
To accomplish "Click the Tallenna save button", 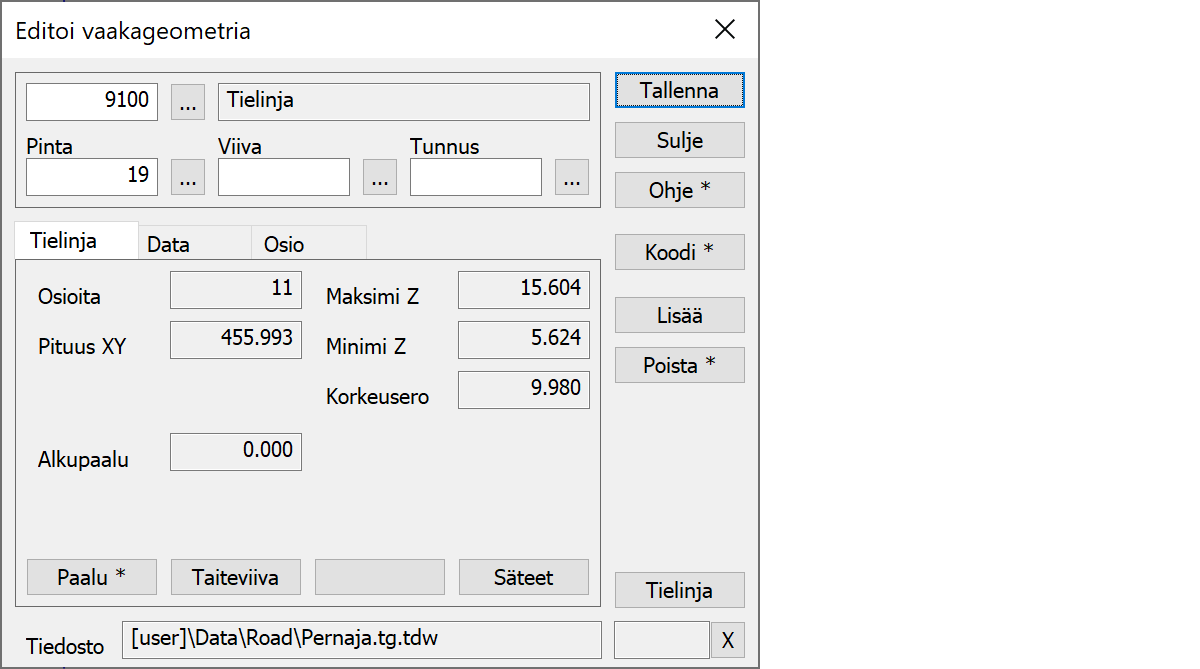I will tap(679, 90).
